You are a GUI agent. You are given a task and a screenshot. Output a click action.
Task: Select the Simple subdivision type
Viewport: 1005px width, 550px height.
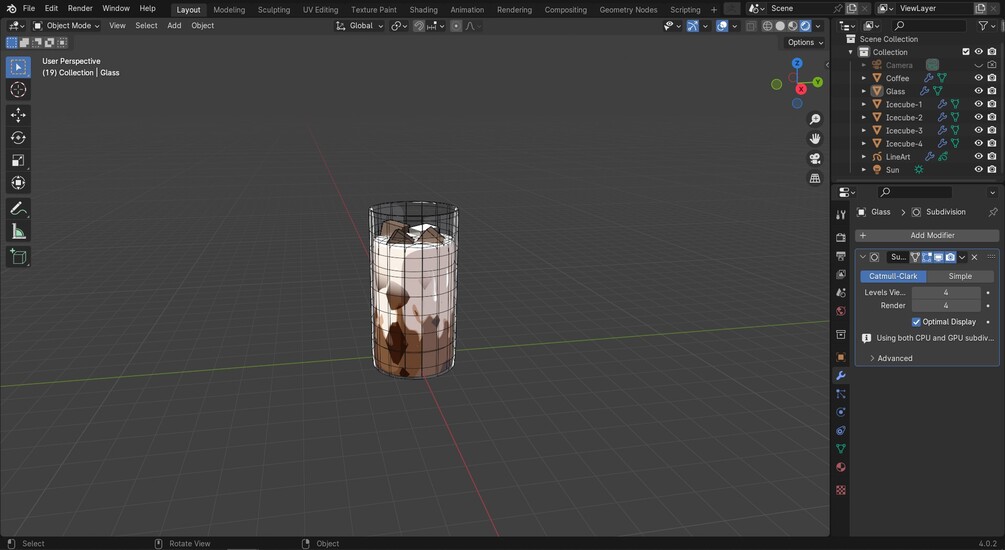point(959,276)
